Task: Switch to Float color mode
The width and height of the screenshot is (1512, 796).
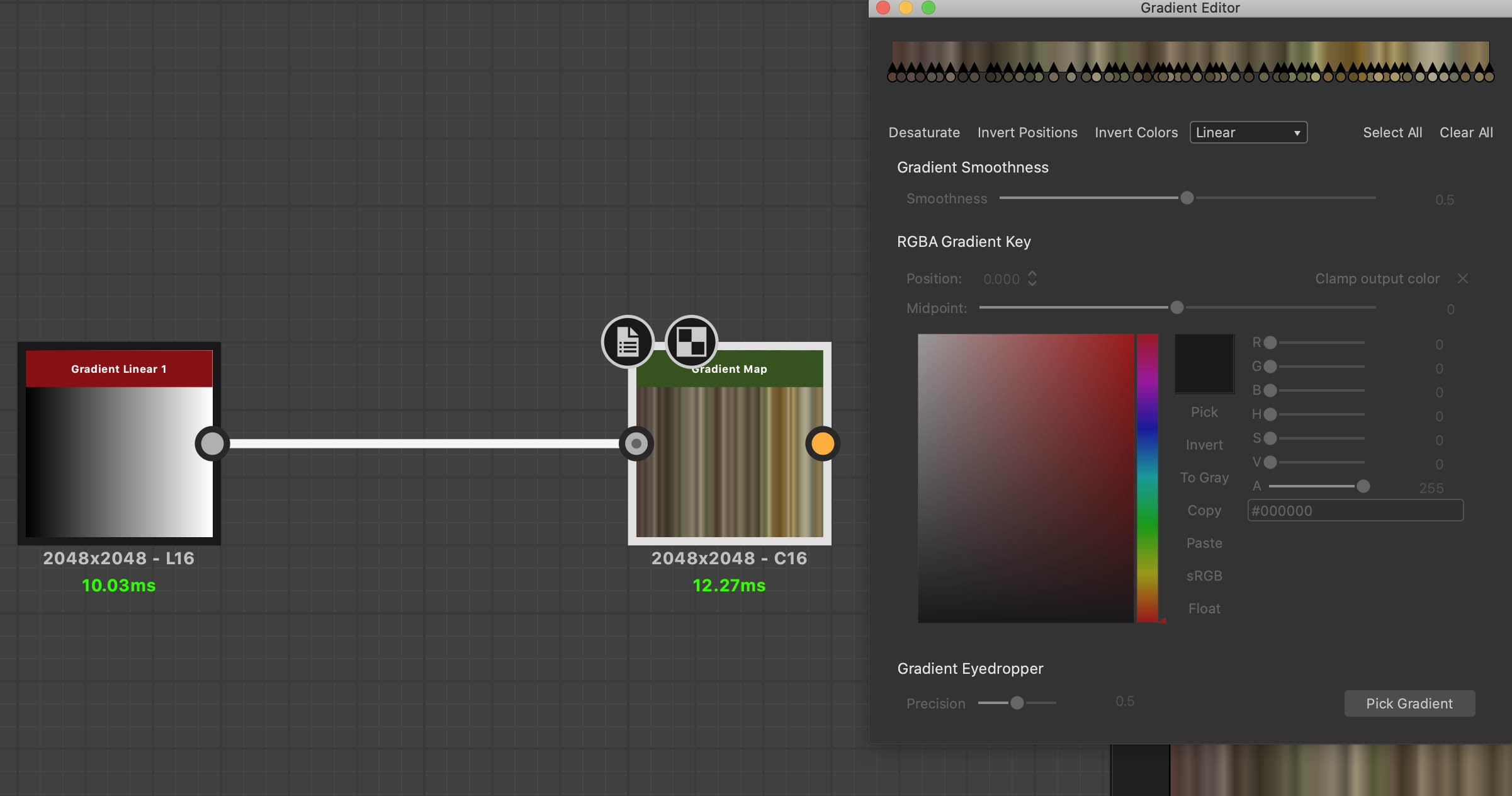Action: point(1204,608)
